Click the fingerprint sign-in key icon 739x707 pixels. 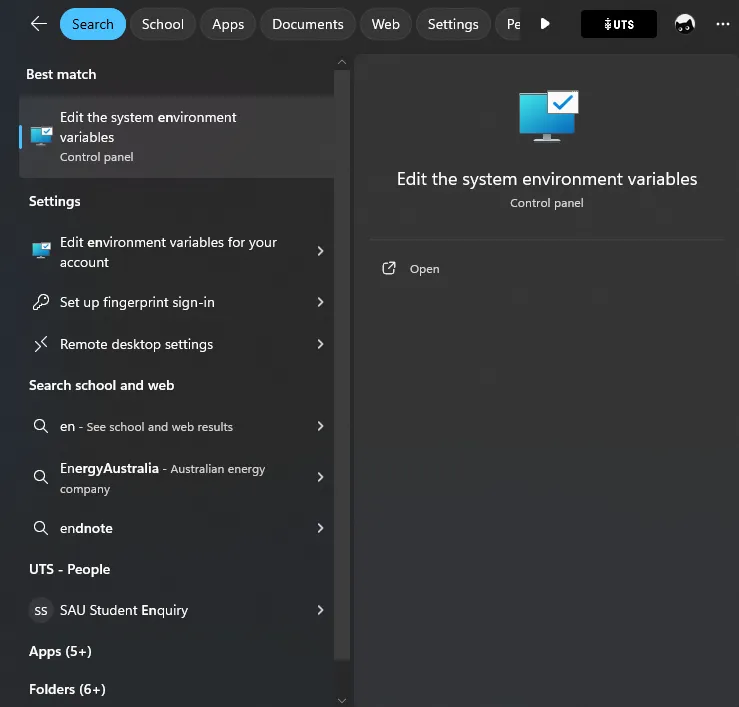pos(41,302)
